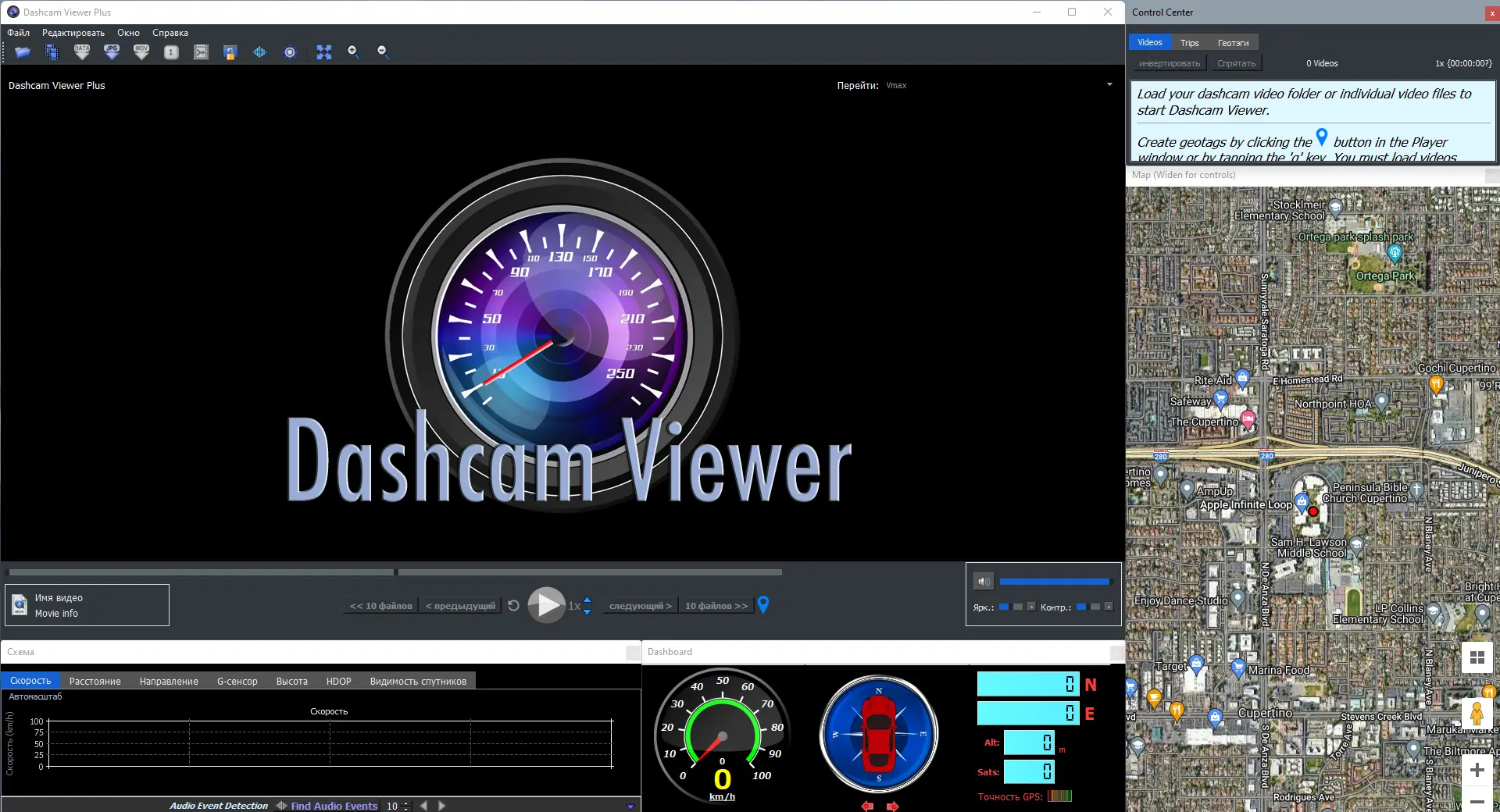This screenshot has width=1500, height=812.
Task: Mute audio with the speaker button
Action: 984,582
